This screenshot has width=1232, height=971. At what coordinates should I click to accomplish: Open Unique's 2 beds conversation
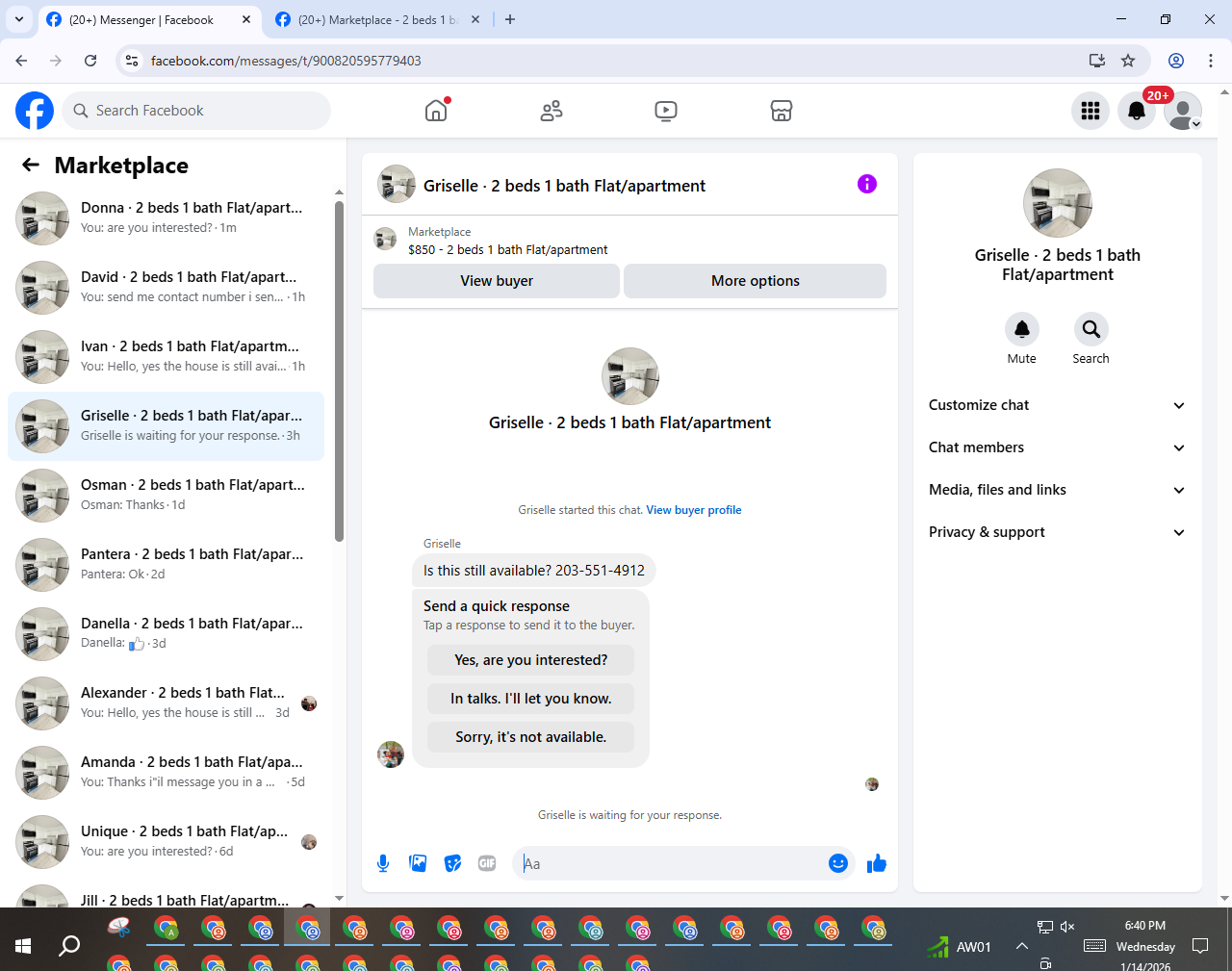point(166,842)
